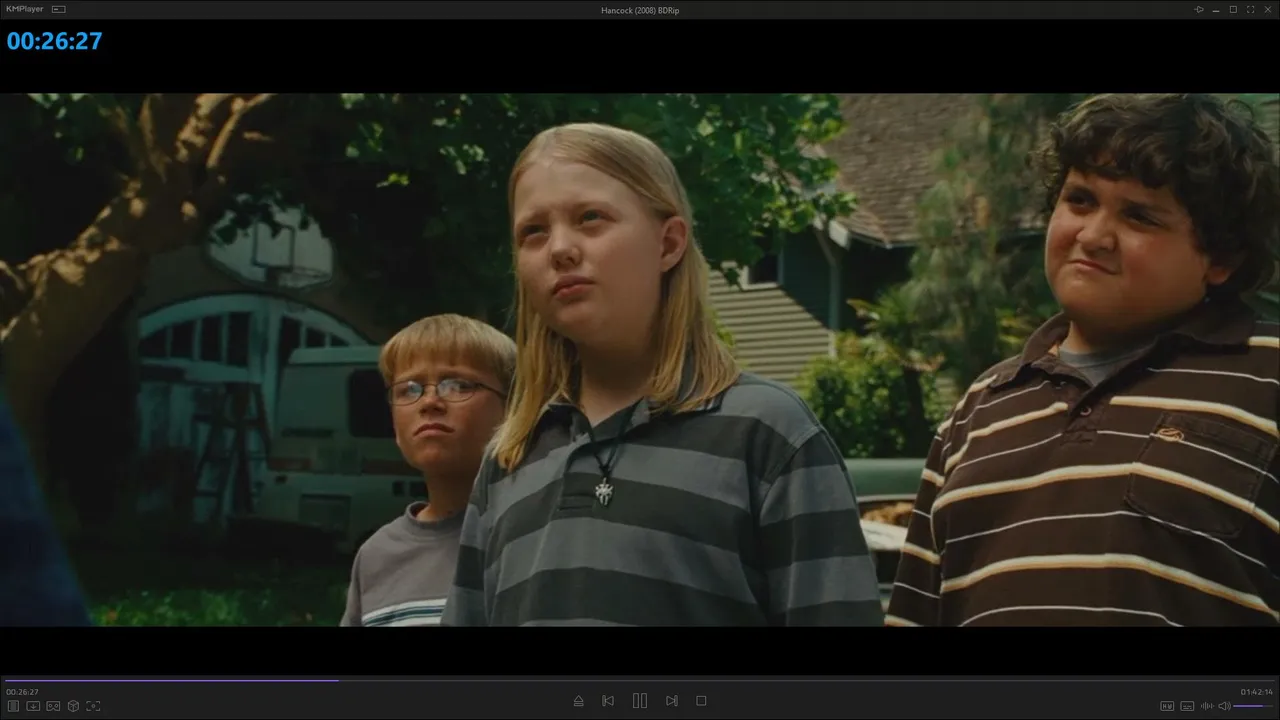The width and height of the screenshot is (1280, 720).
Task: Toggle VR mode goggles icon
Action: [x=53, y=706]
